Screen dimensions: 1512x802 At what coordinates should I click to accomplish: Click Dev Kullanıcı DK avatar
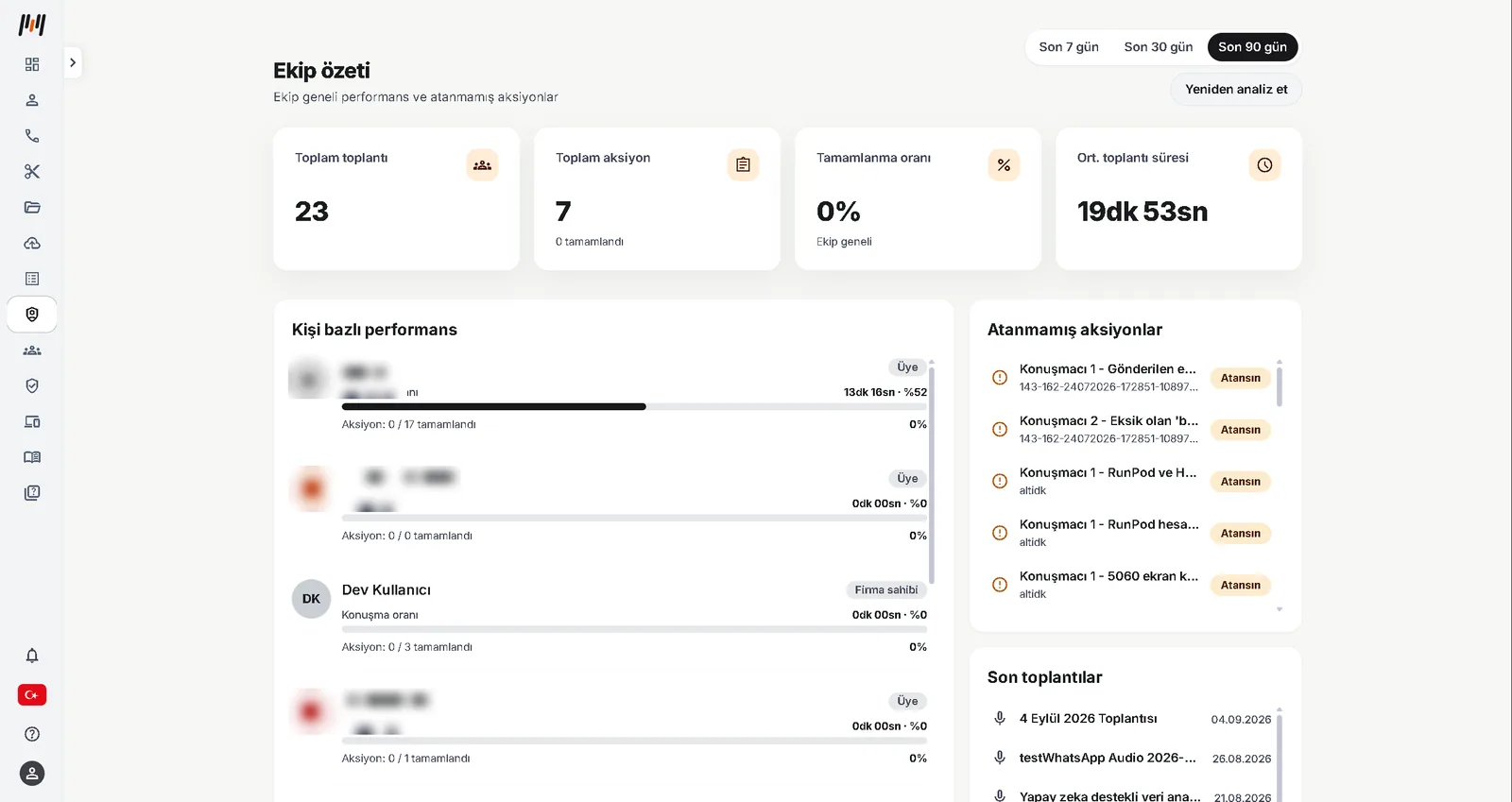(x=311, y=599)
